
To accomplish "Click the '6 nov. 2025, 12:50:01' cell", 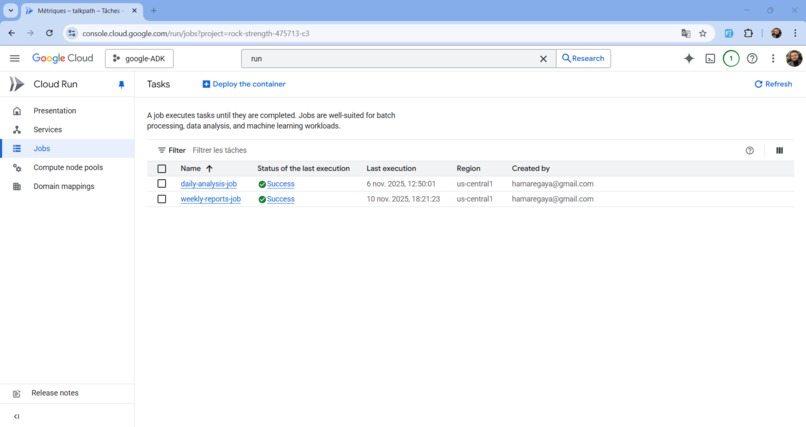I will tap(401, 184).
